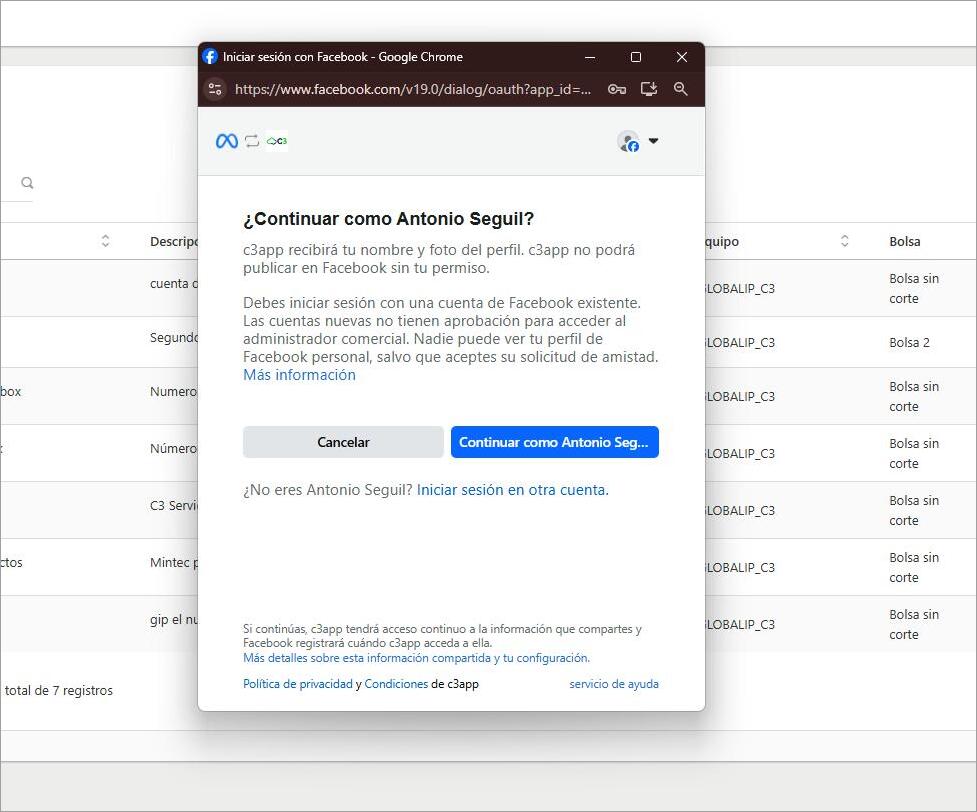Click the password key icon
The height and width of the screenshot is (812, 977).
coord(617,89)
